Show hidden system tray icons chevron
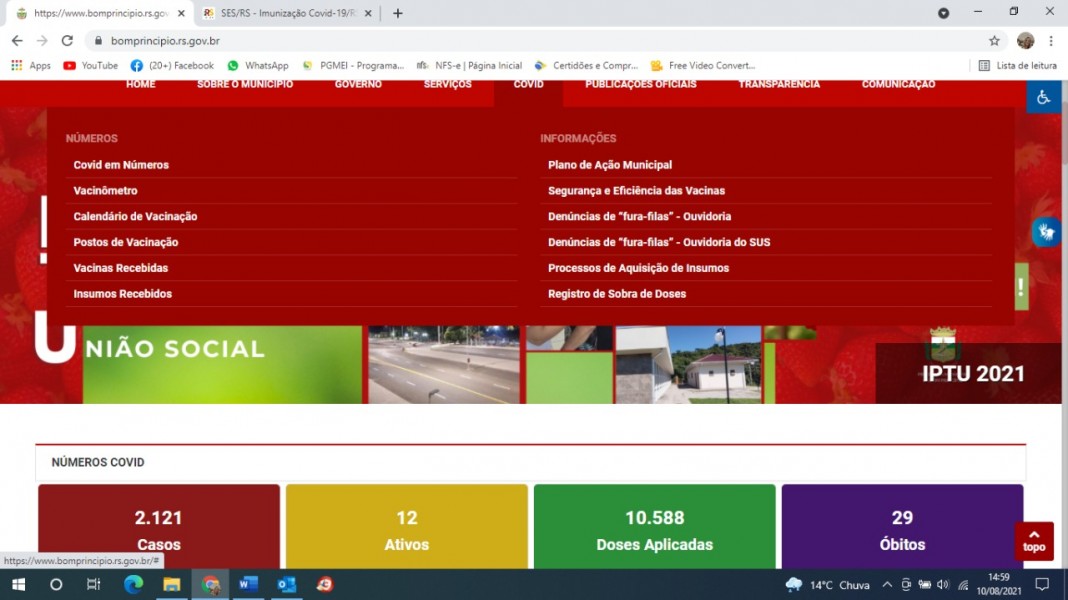This screenshot has width=1068, height=600. 886,585
